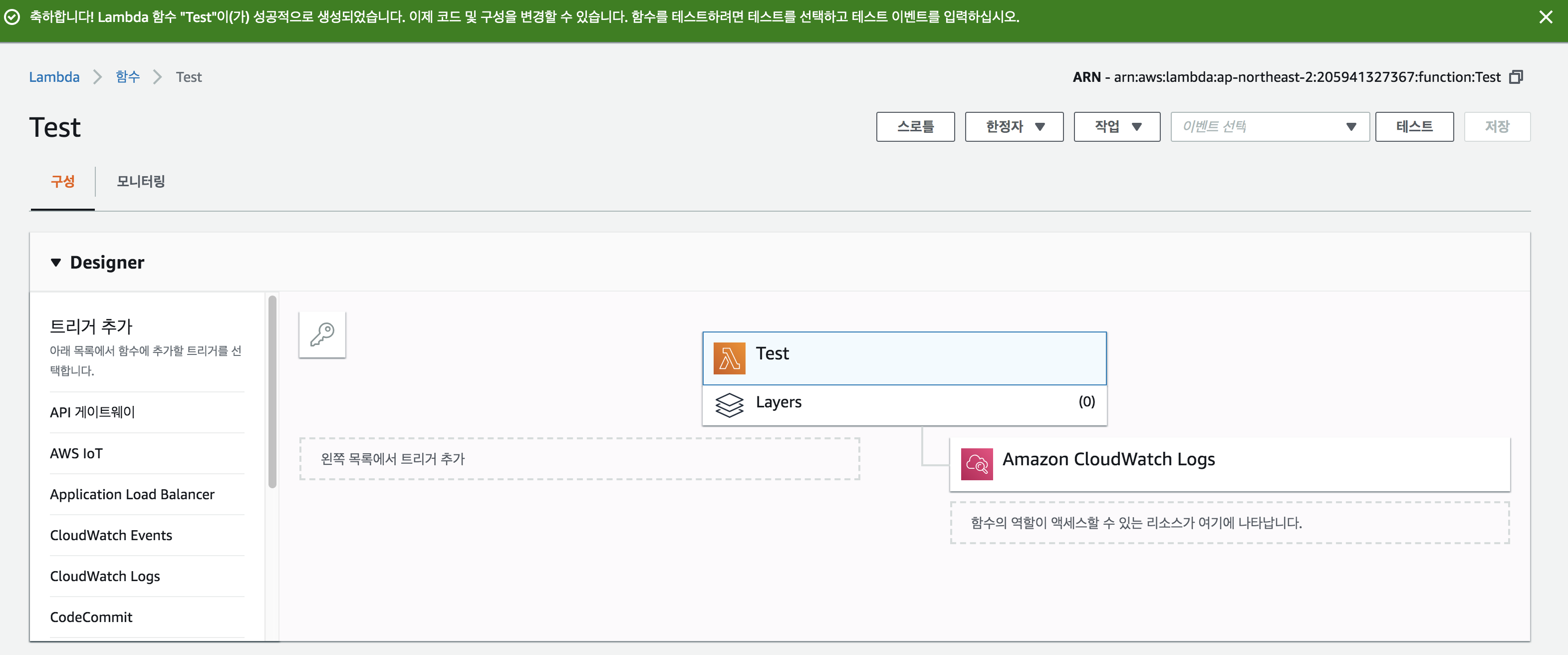Click the success checkmark icon in banner
Viewport: 1568px width, 655px height.
click(12, 17)
